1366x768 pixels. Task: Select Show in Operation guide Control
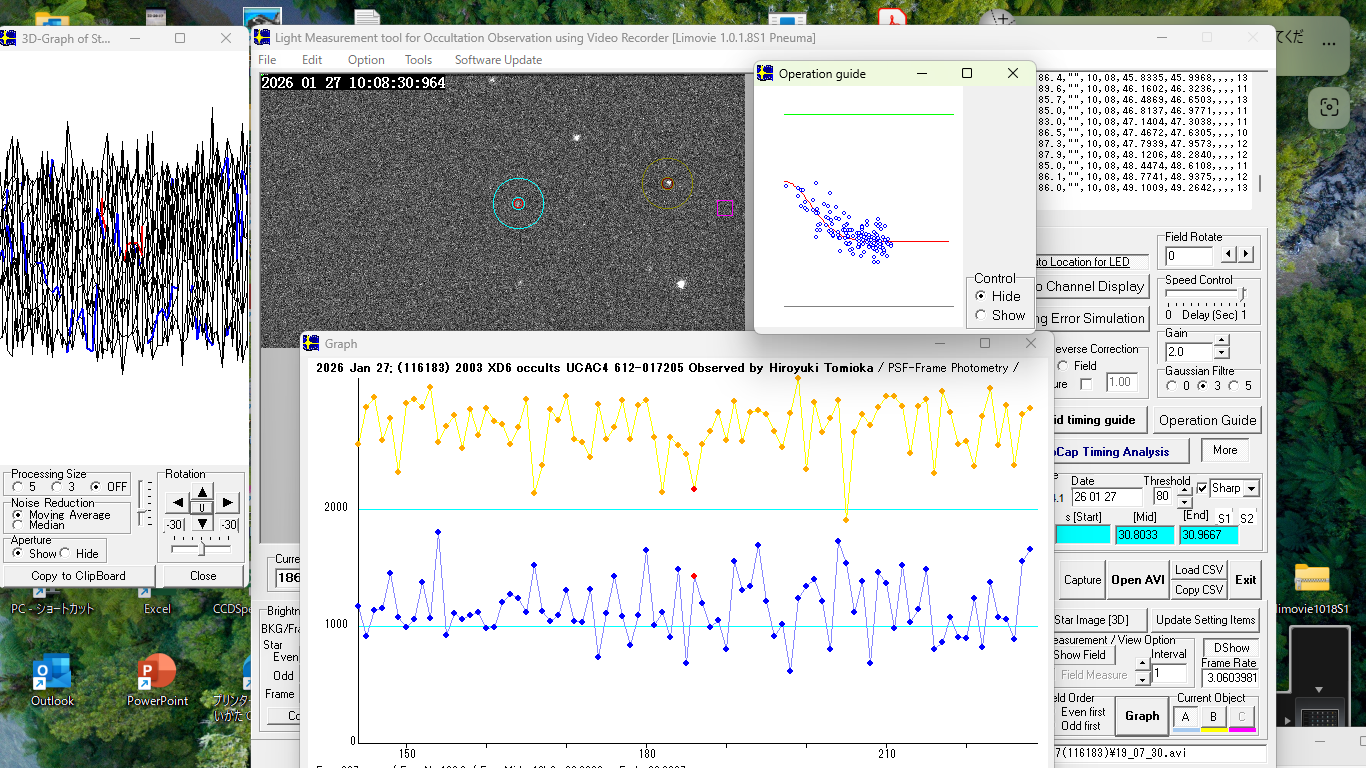(x=980, y=315)
